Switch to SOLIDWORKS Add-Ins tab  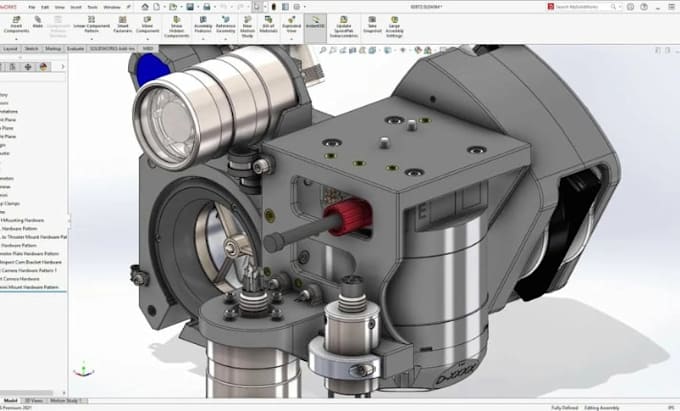(x=112, y=49)
